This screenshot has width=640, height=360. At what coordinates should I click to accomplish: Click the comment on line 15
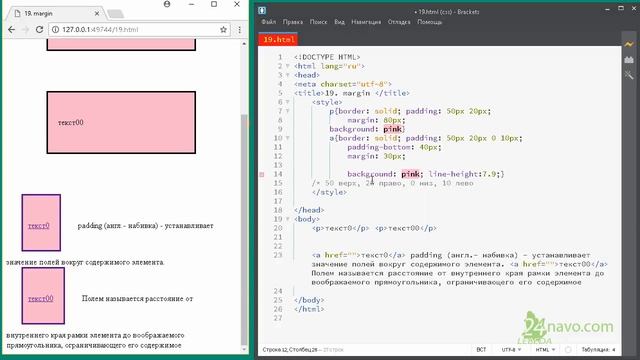coord(393,183)
